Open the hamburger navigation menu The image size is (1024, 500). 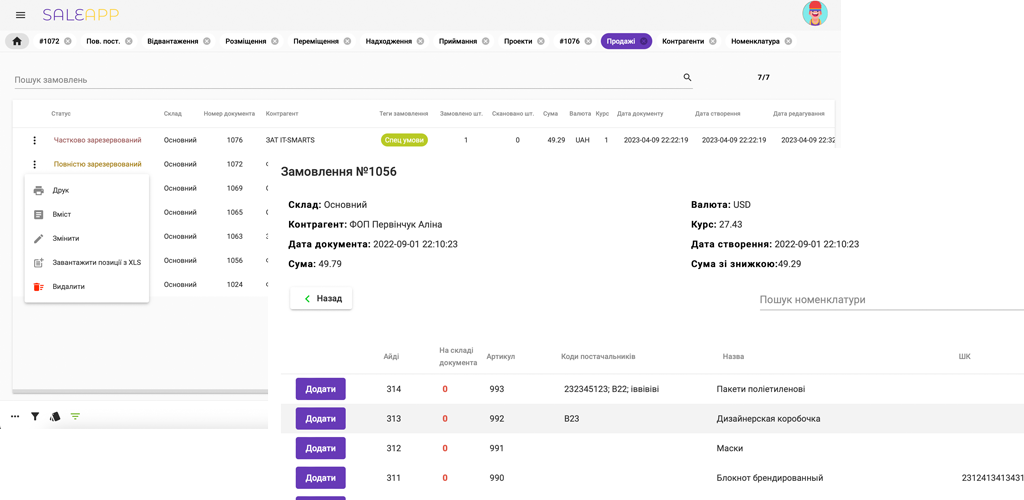[20, 15]
